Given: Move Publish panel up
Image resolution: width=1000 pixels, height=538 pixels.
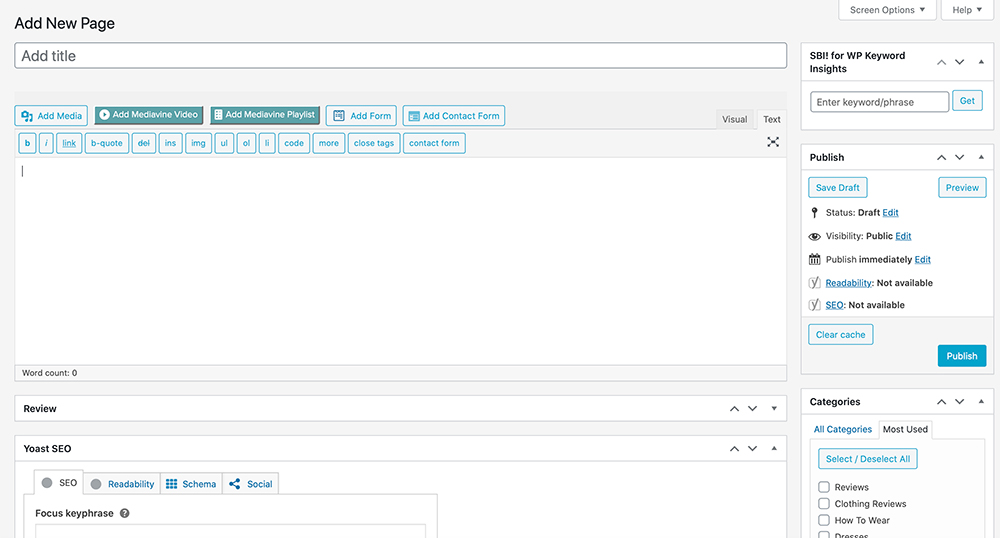Looking at the screenshot, I should click(941, 157).
